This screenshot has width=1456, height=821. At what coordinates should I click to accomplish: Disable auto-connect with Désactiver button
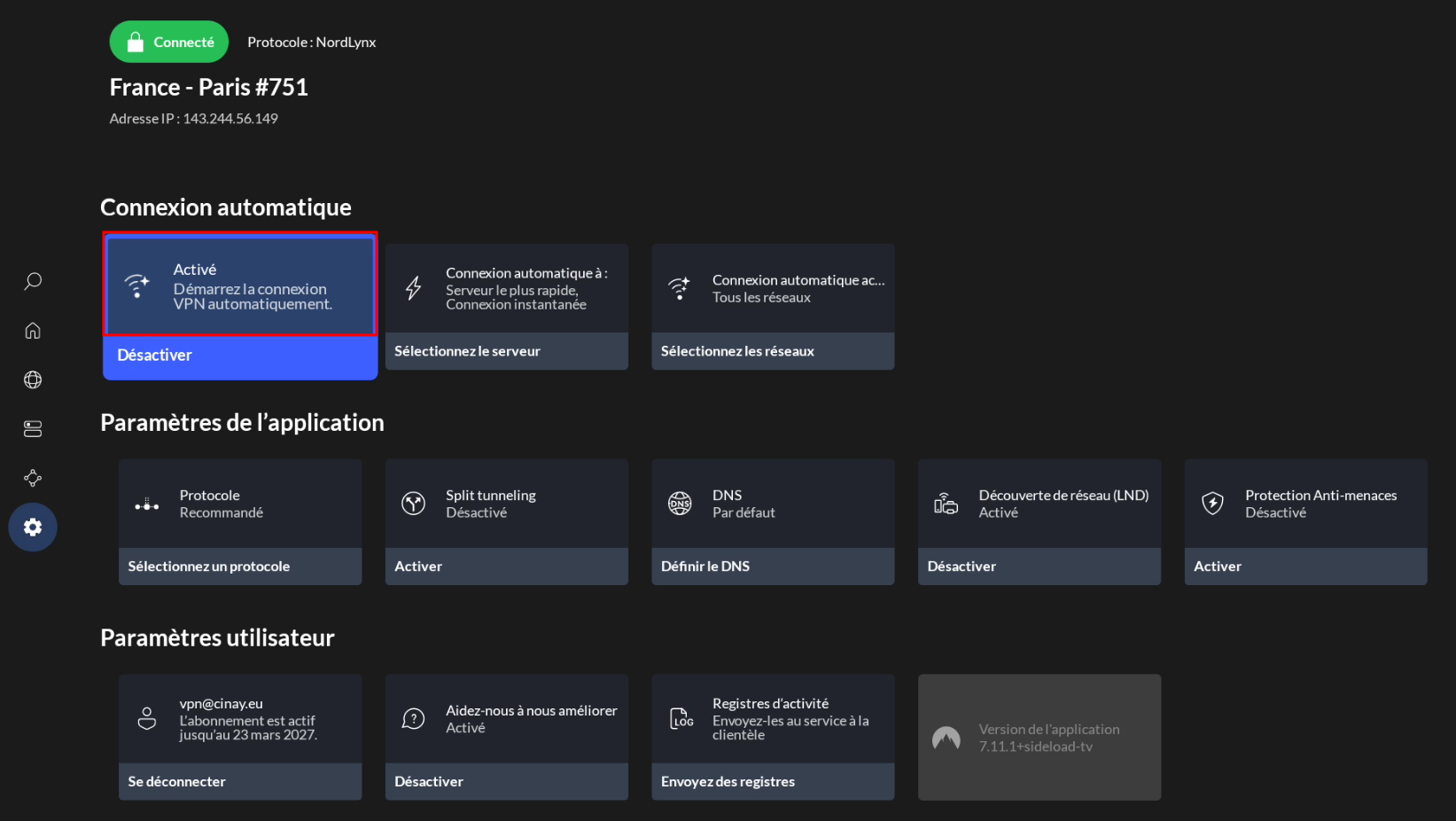coord(240,356)
